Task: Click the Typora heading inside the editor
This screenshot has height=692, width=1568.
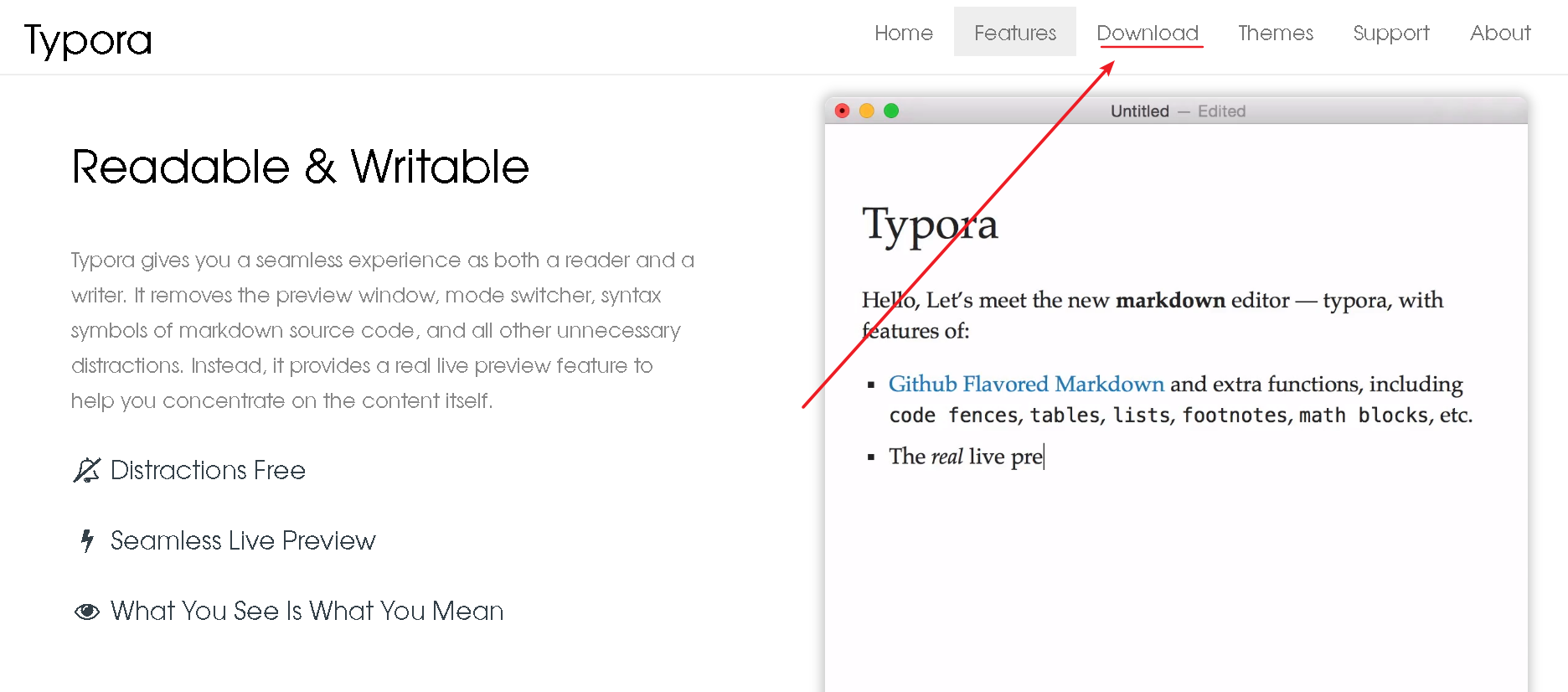Action: (930, 225)
